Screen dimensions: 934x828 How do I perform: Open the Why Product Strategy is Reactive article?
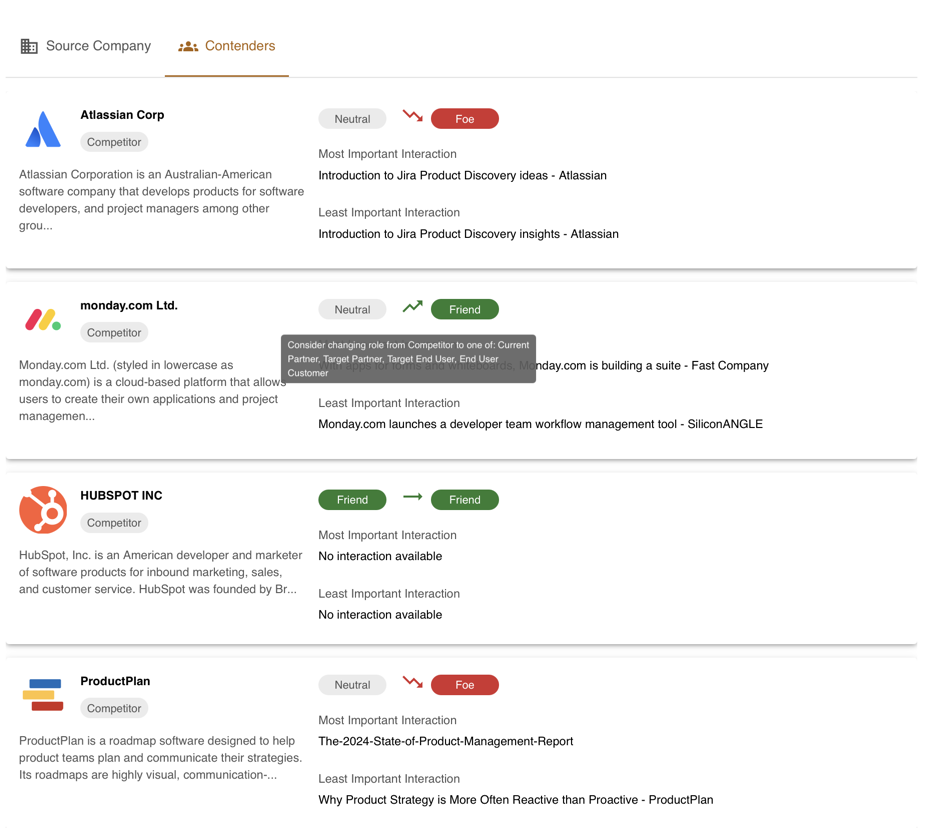point(515,800)
